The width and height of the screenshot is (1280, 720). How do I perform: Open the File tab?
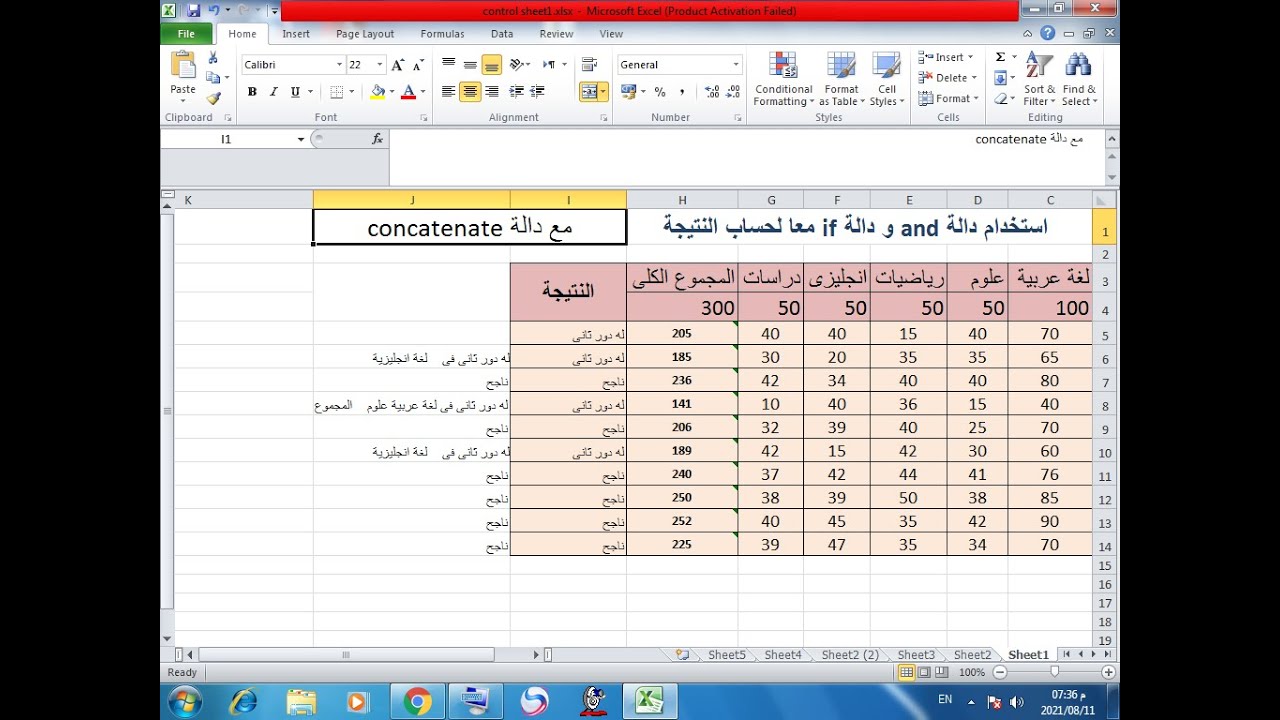[x=186, y=33]
